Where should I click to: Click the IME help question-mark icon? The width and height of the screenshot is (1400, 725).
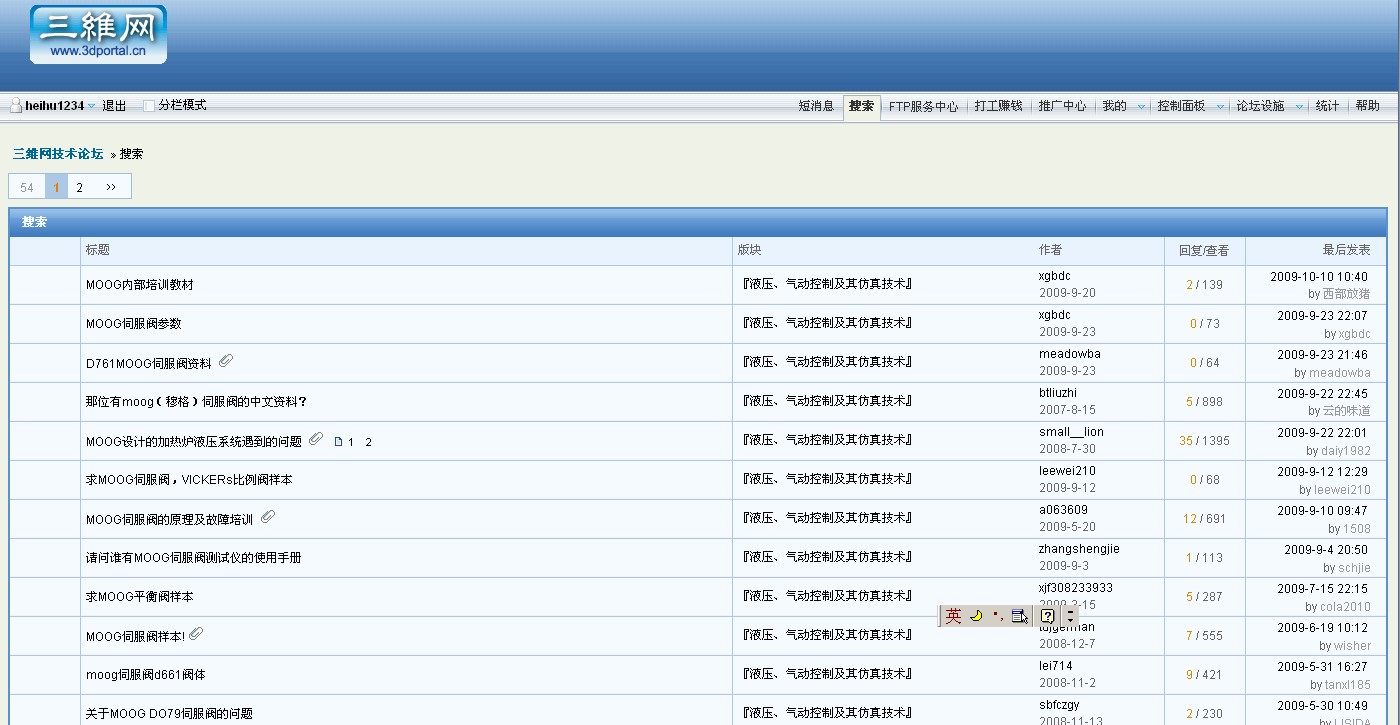1047,616
